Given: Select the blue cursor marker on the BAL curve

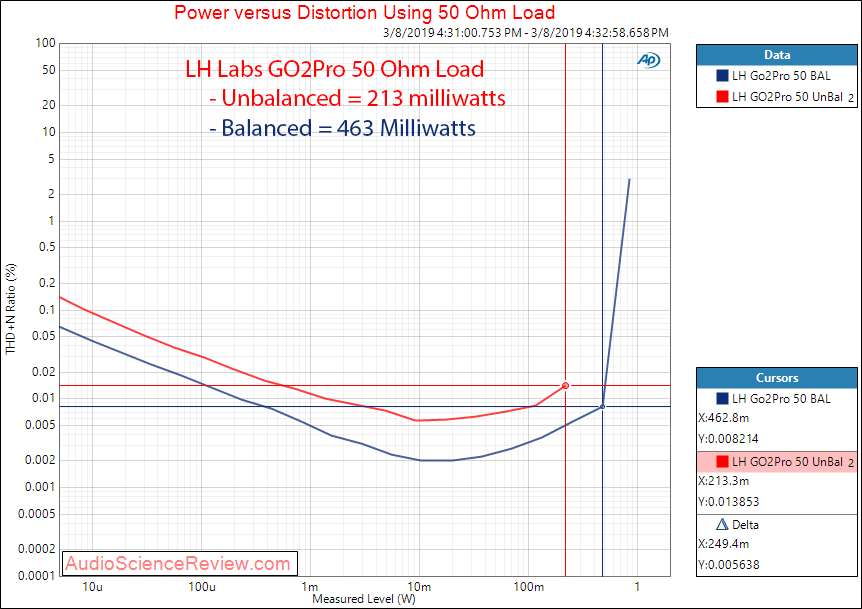Looking at the screenshot, I should tap(603, 407).
